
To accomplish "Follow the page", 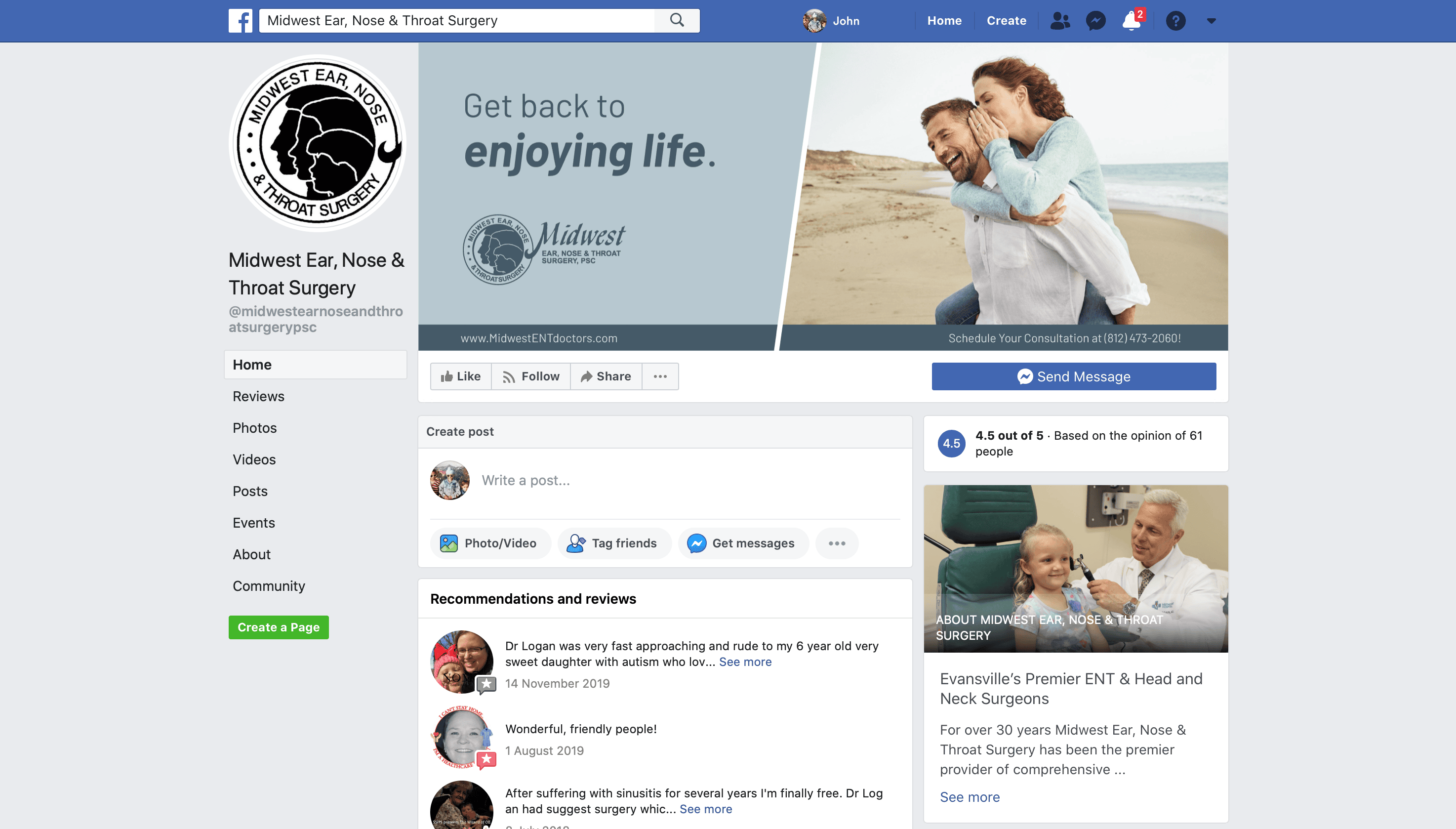I will click(x=531, y=376).
